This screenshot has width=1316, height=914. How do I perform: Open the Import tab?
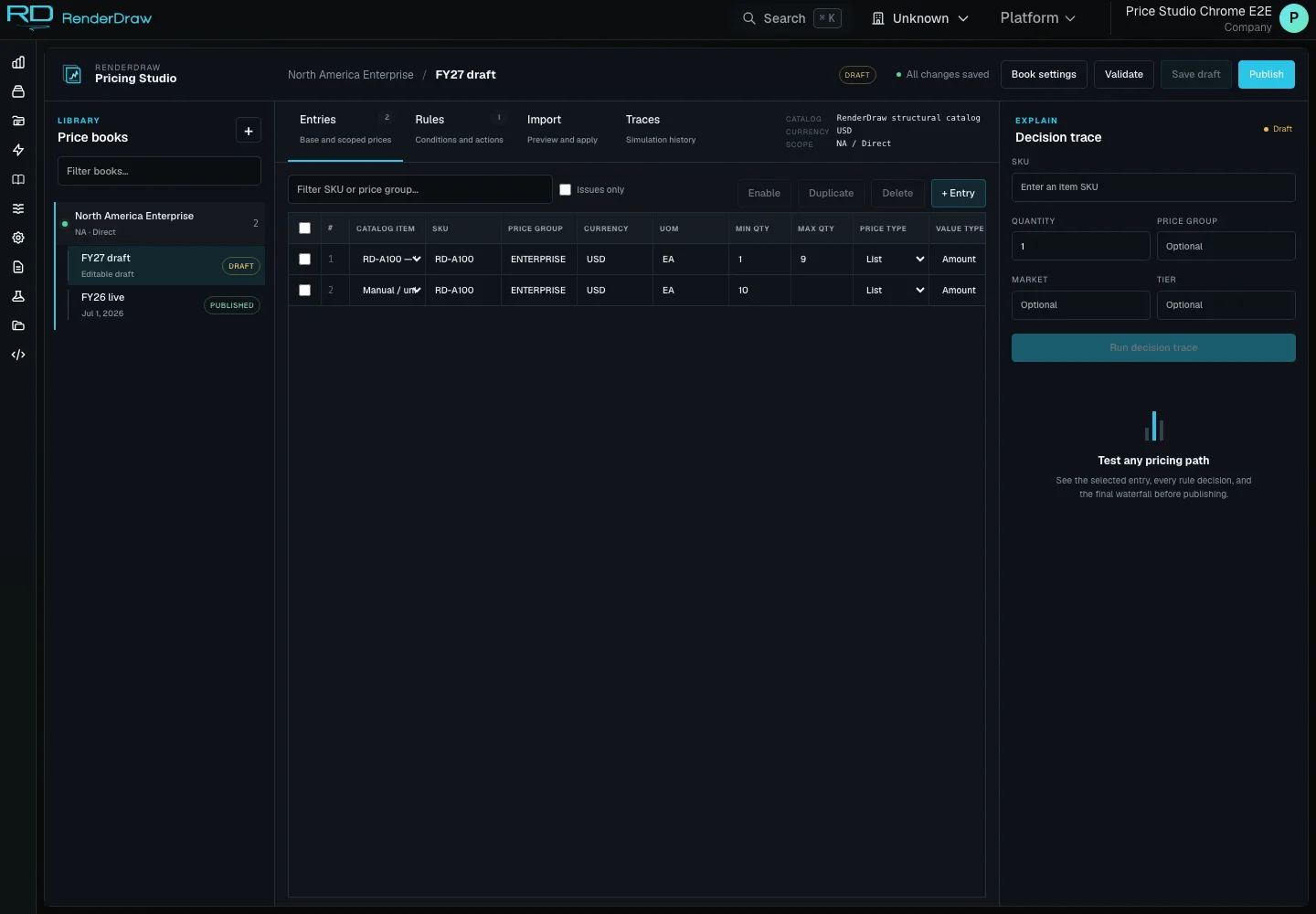(562, 129)
